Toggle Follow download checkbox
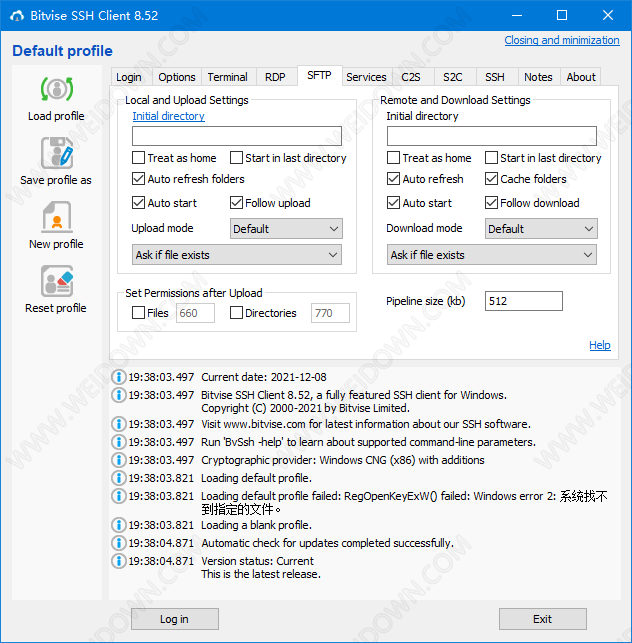The height and width of the screenshot is (643, 632). coord(491,203)
